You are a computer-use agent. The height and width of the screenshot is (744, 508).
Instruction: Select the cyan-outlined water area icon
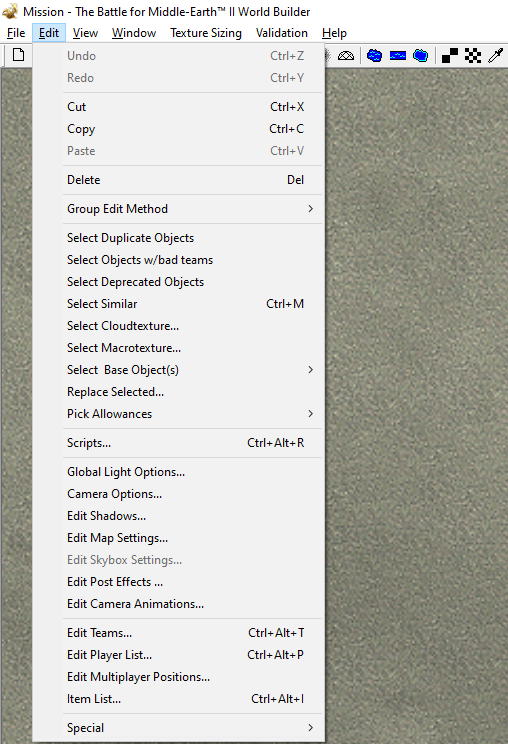(420, 56)
